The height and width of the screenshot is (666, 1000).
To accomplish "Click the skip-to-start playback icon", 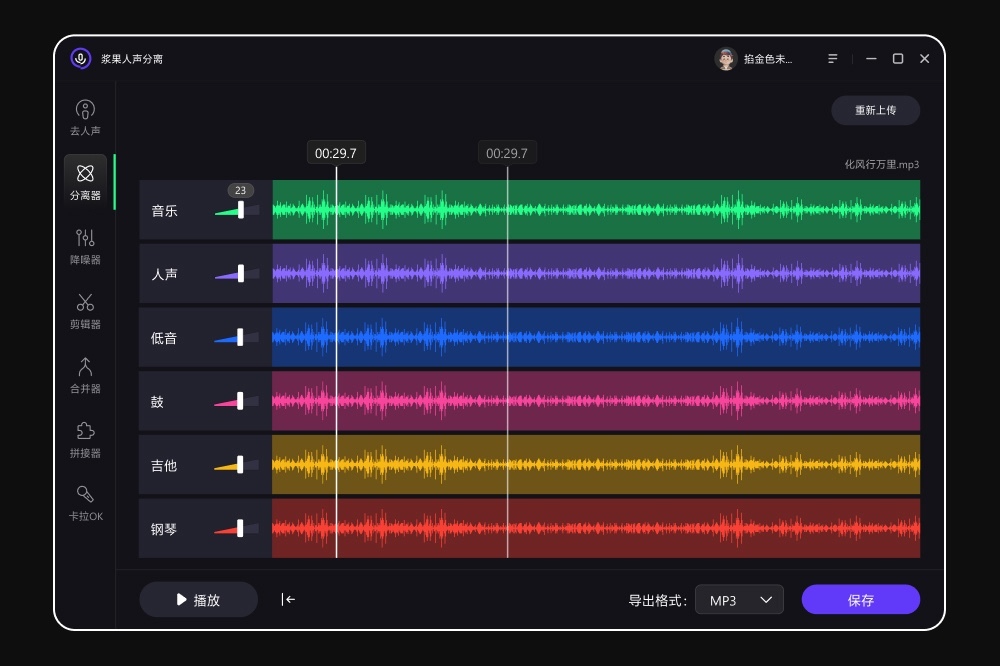I will [288, 599].
